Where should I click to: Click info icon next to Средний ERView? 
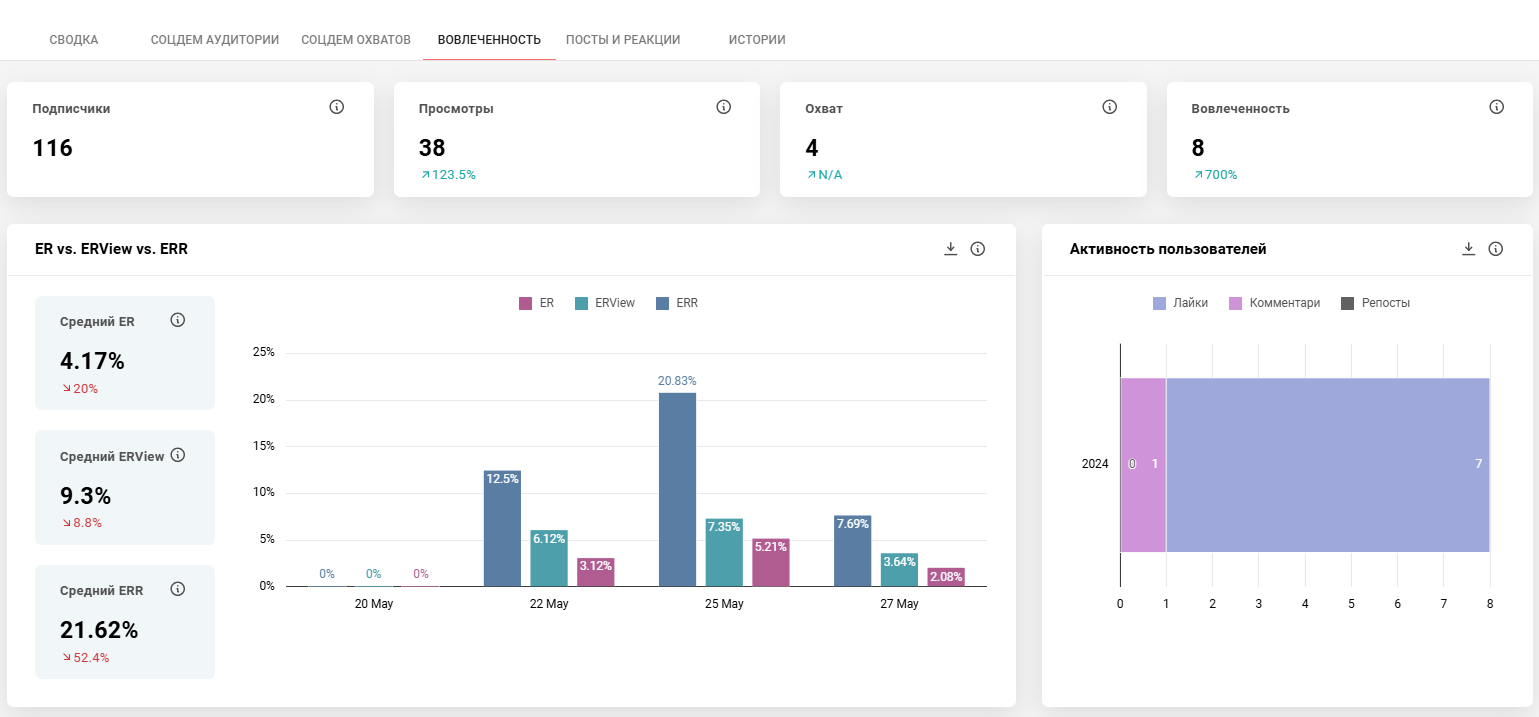[x=178, y=455]
